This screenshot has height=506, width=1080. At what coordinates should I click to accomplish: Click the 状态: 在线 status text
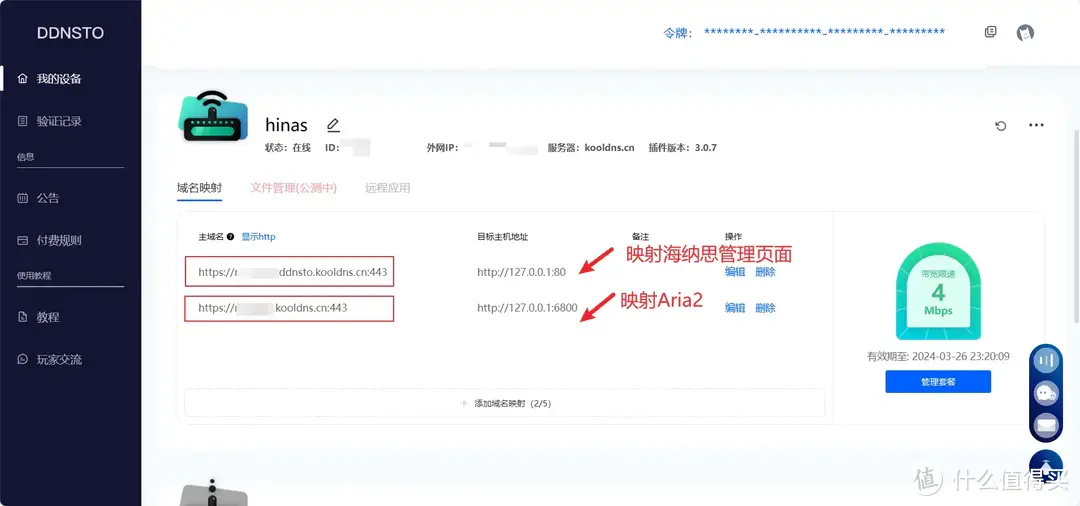(288, 147)
